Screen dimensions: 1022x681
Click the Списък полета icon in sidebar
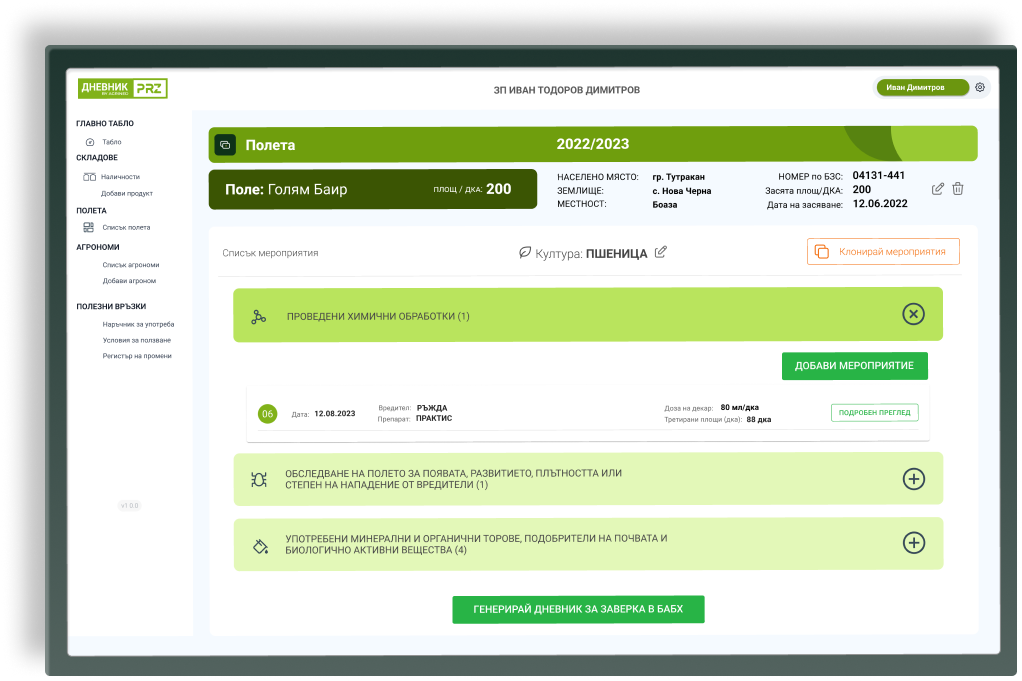(89, 227)
